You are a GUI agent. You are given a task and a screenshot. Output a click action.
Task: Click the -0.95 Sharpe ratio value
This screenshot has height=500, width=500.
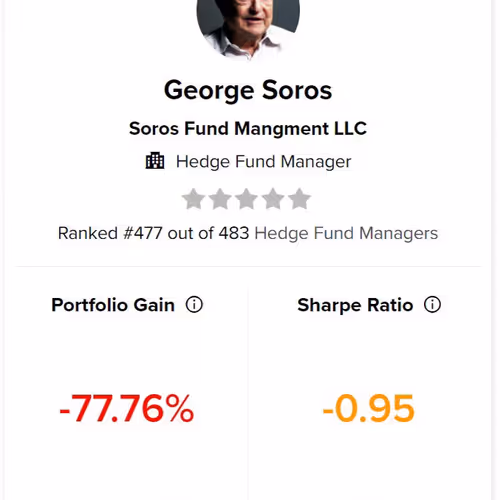point(368,408)
